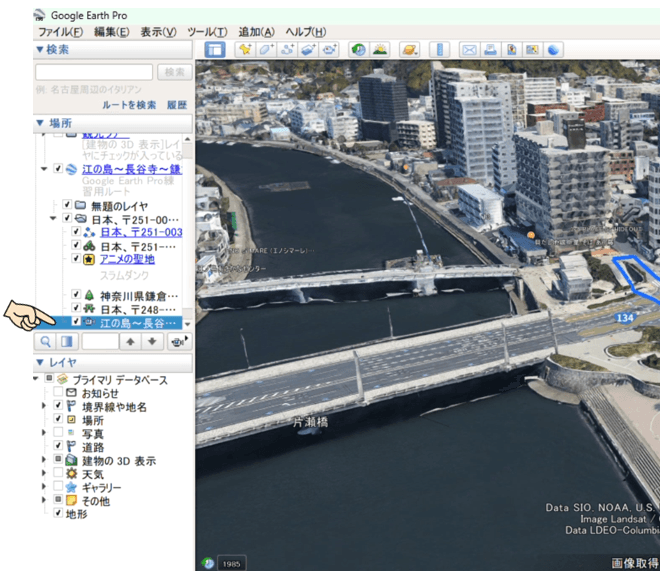Click the magnifier search icon below places
This screenshot has width=660, height=573.
46,341
